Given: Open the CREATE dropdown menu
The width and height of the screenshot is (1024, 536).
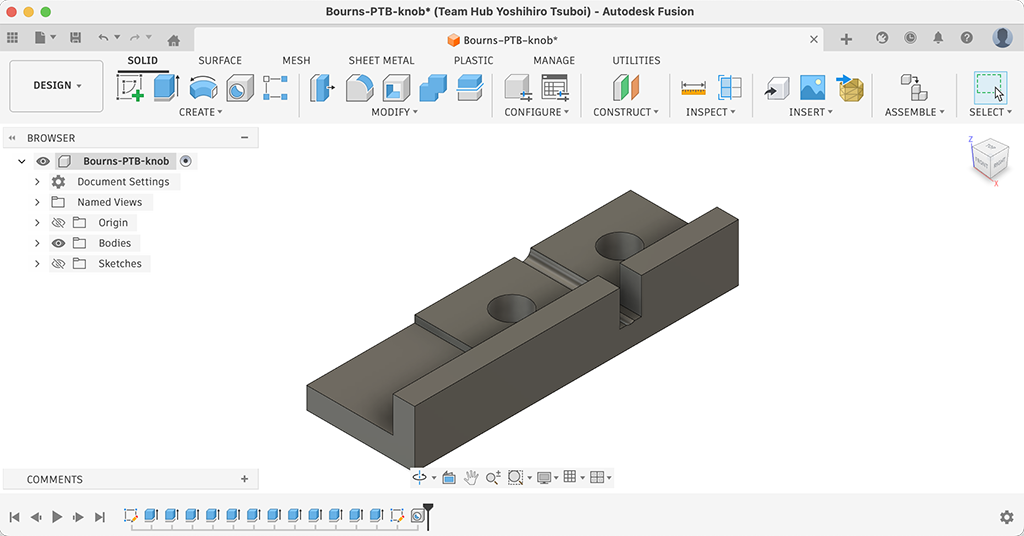Looking at the screenshot, I should click(x=200, y=112).
